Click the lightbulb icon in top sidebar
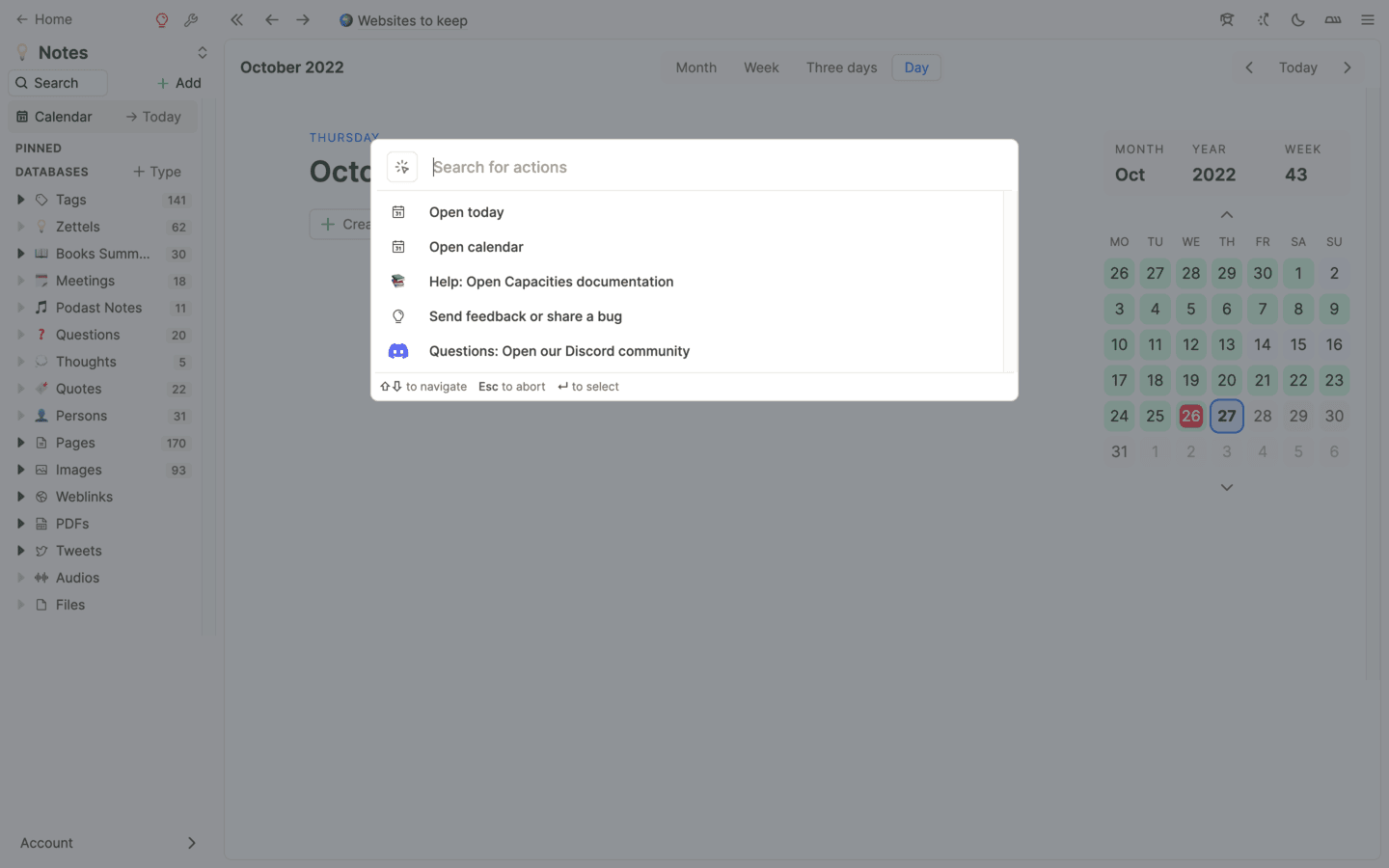 pyautogui.click(x=162, y=20)
